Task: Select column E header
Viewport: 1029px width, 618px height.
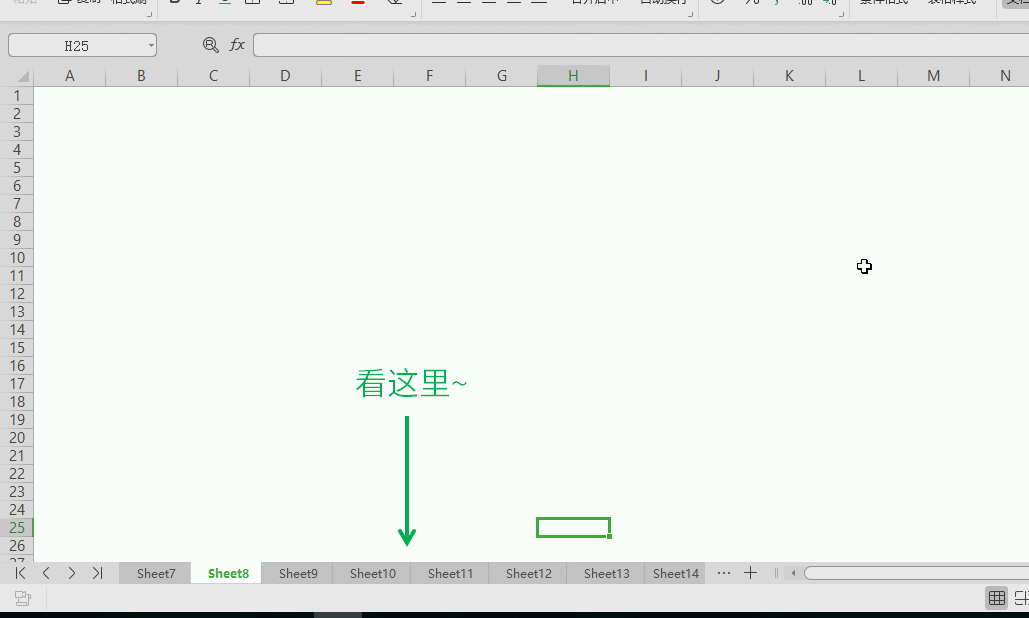Action: point(358,76)
